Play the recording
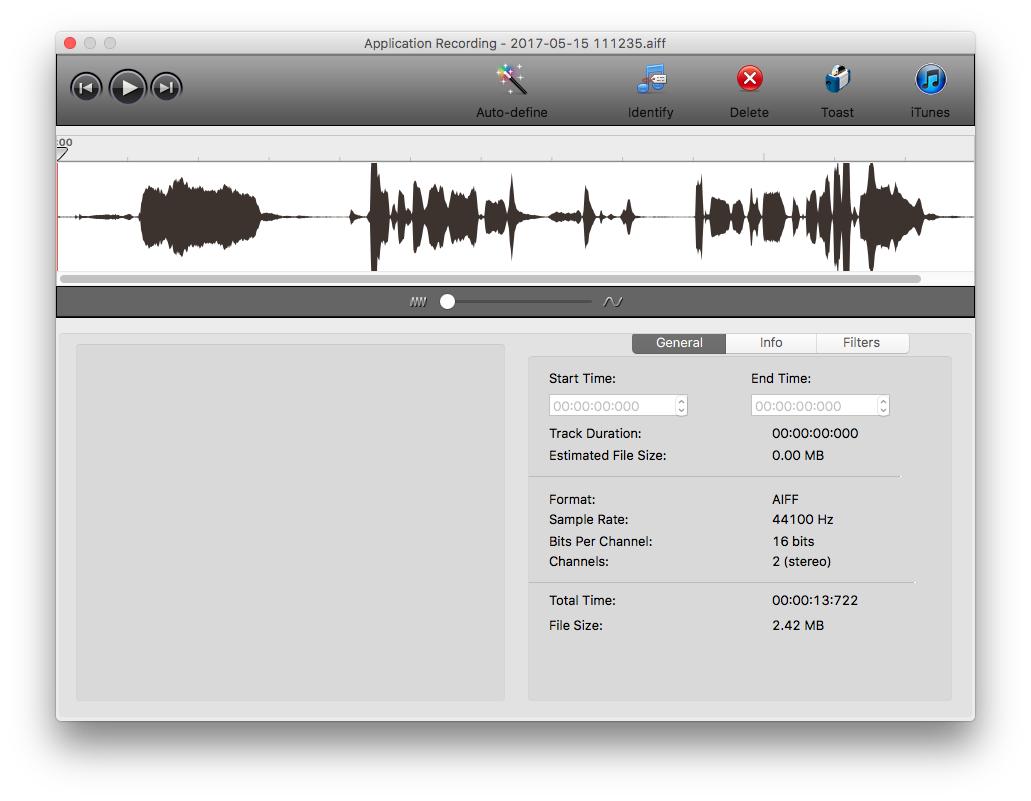The width and height of the screenshot is (1031, 801). tap(128, 87)
